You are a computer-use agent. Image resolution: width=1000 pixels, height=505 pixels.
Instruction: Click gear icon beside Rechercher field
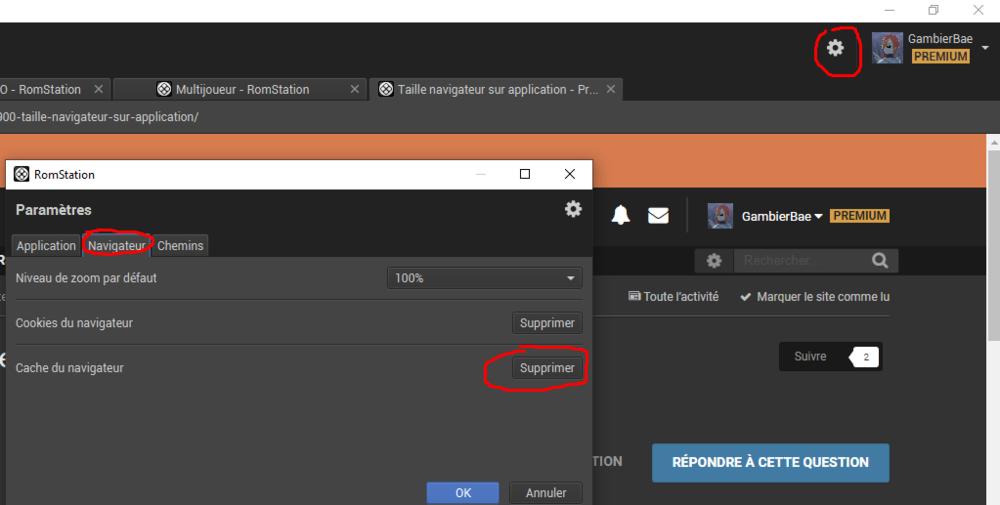tap(714, 261)
